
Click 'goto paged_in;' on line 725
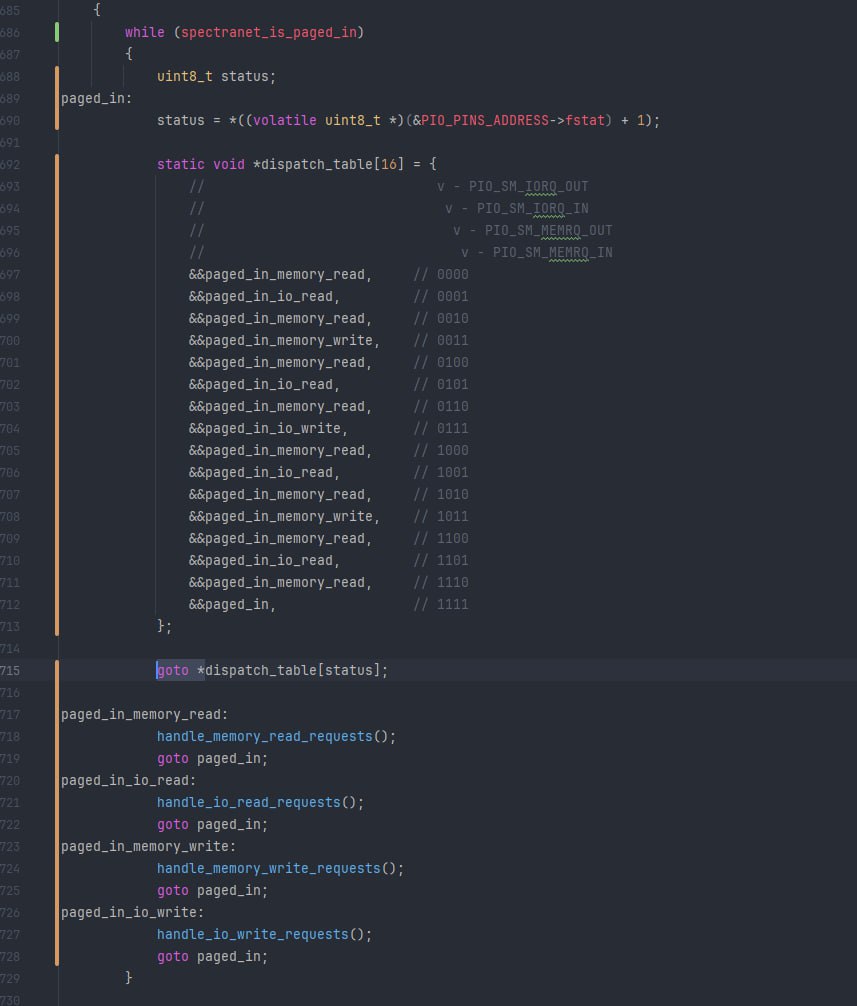click(x=212, y=891)
